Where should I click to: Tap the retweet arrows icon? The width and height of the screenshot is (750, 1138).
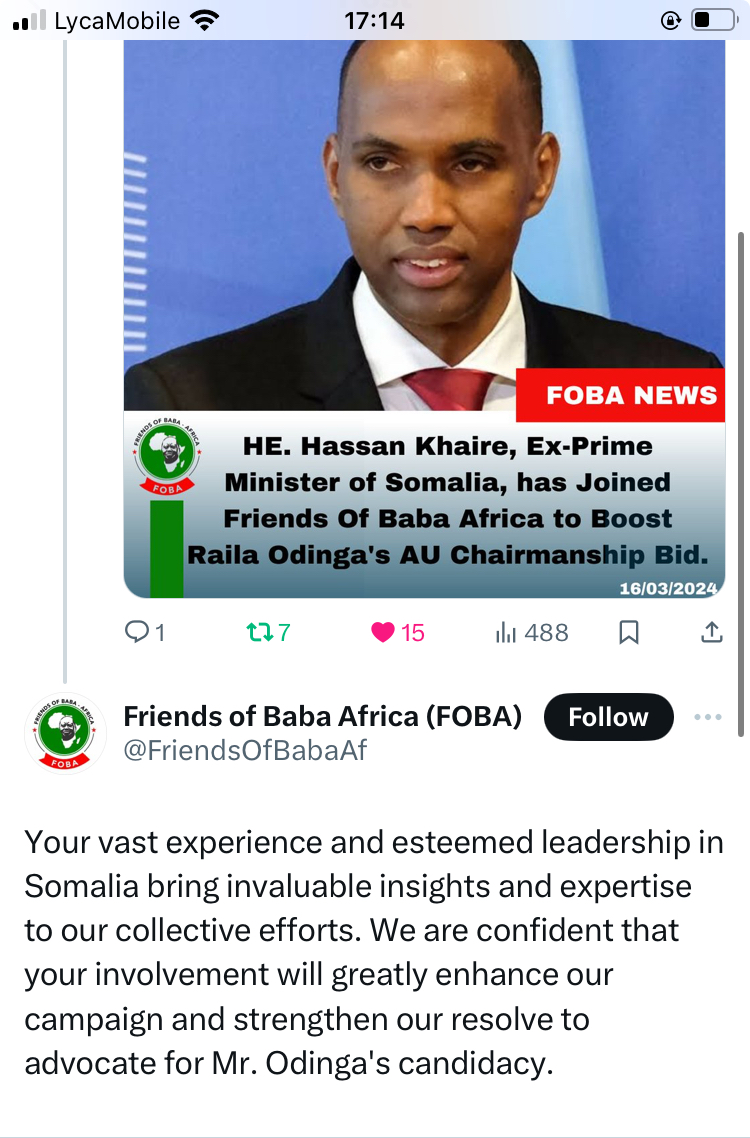click(x=260, y=632)
